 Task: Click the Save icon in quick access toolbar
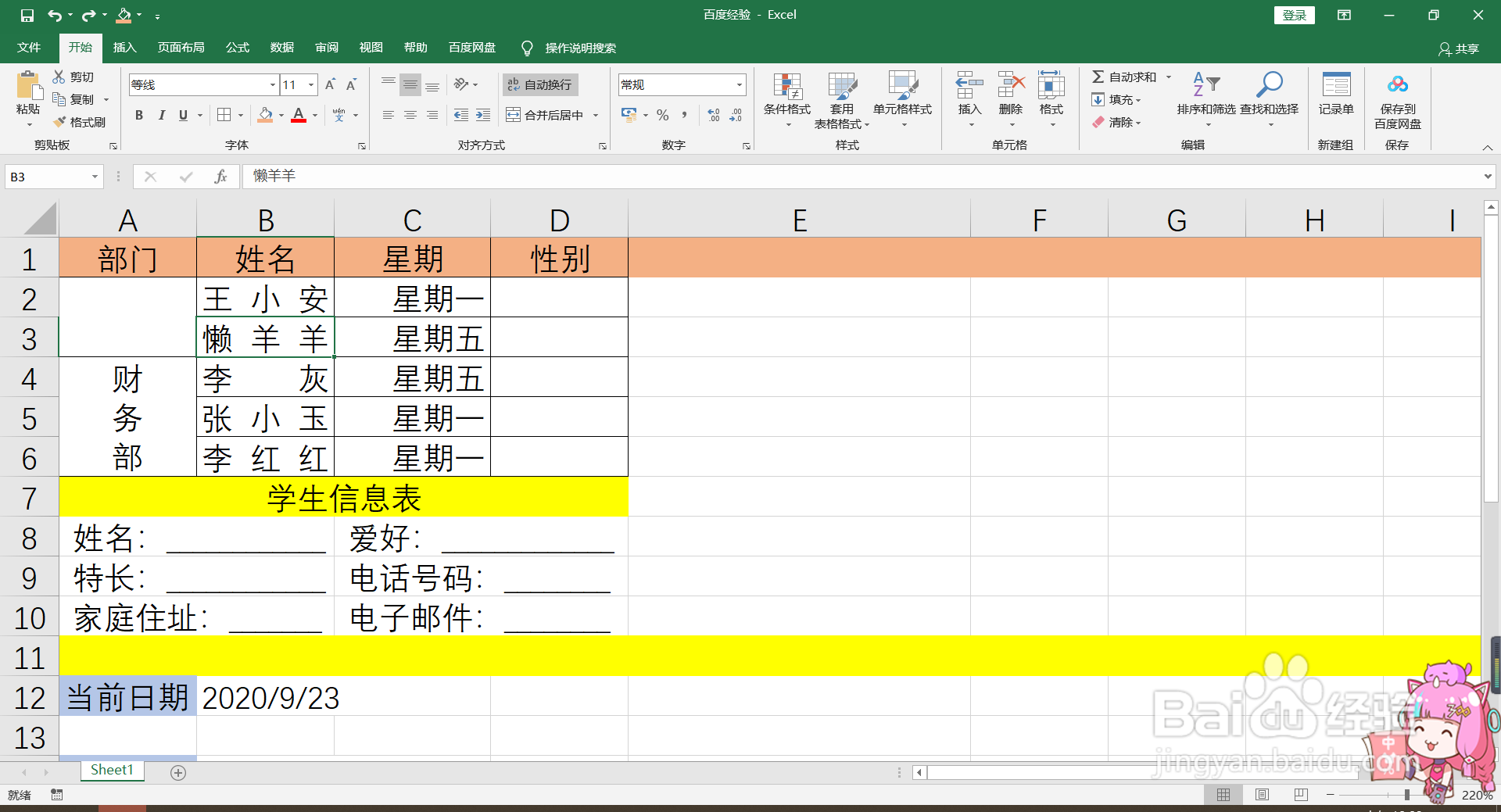(x=27, y=15)
